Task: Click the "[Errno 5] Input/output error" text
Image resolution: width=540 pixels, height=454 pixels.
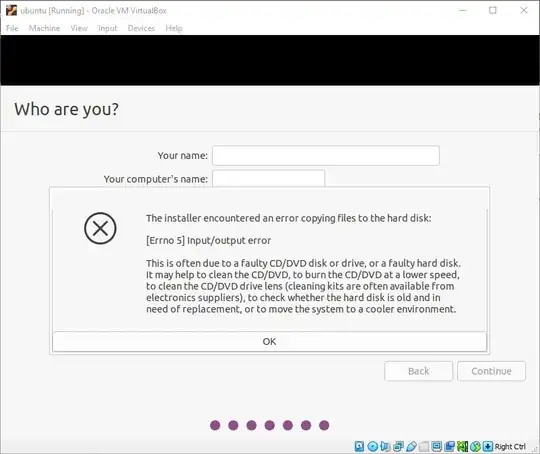Action: click(x=208, y=240)
